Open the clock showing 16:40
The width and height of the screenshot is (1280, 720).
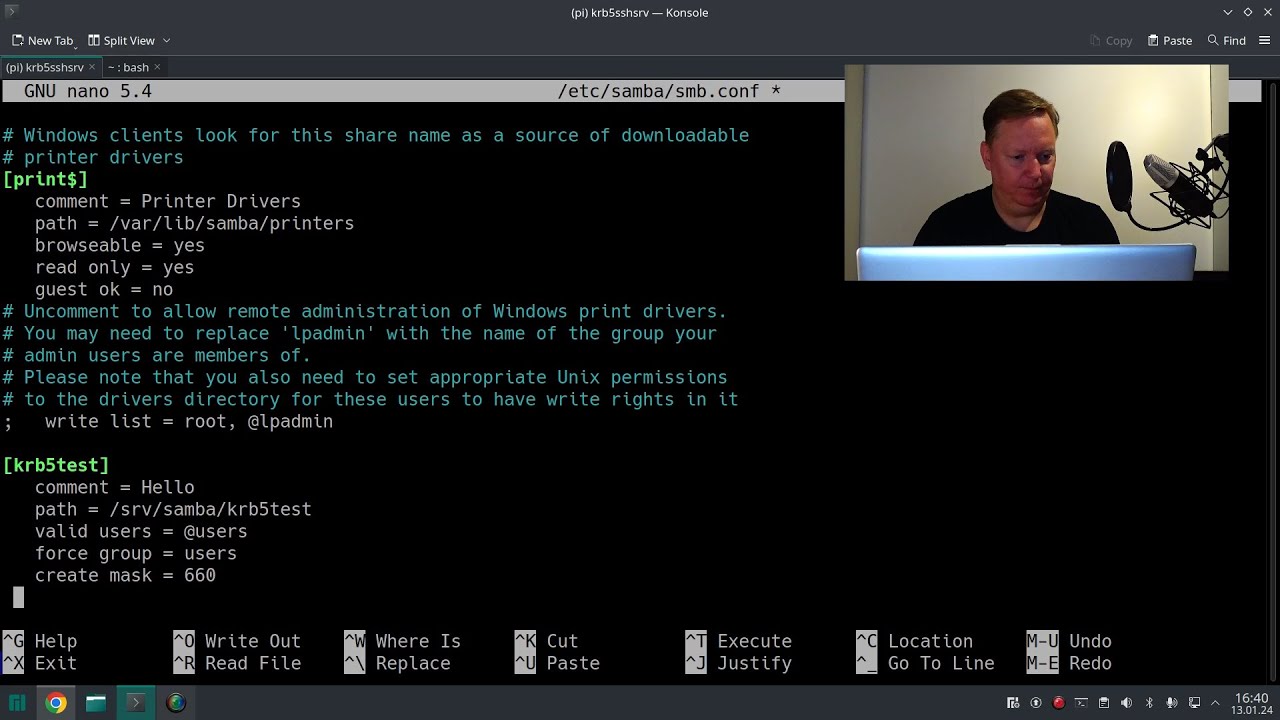point(1252,703)
